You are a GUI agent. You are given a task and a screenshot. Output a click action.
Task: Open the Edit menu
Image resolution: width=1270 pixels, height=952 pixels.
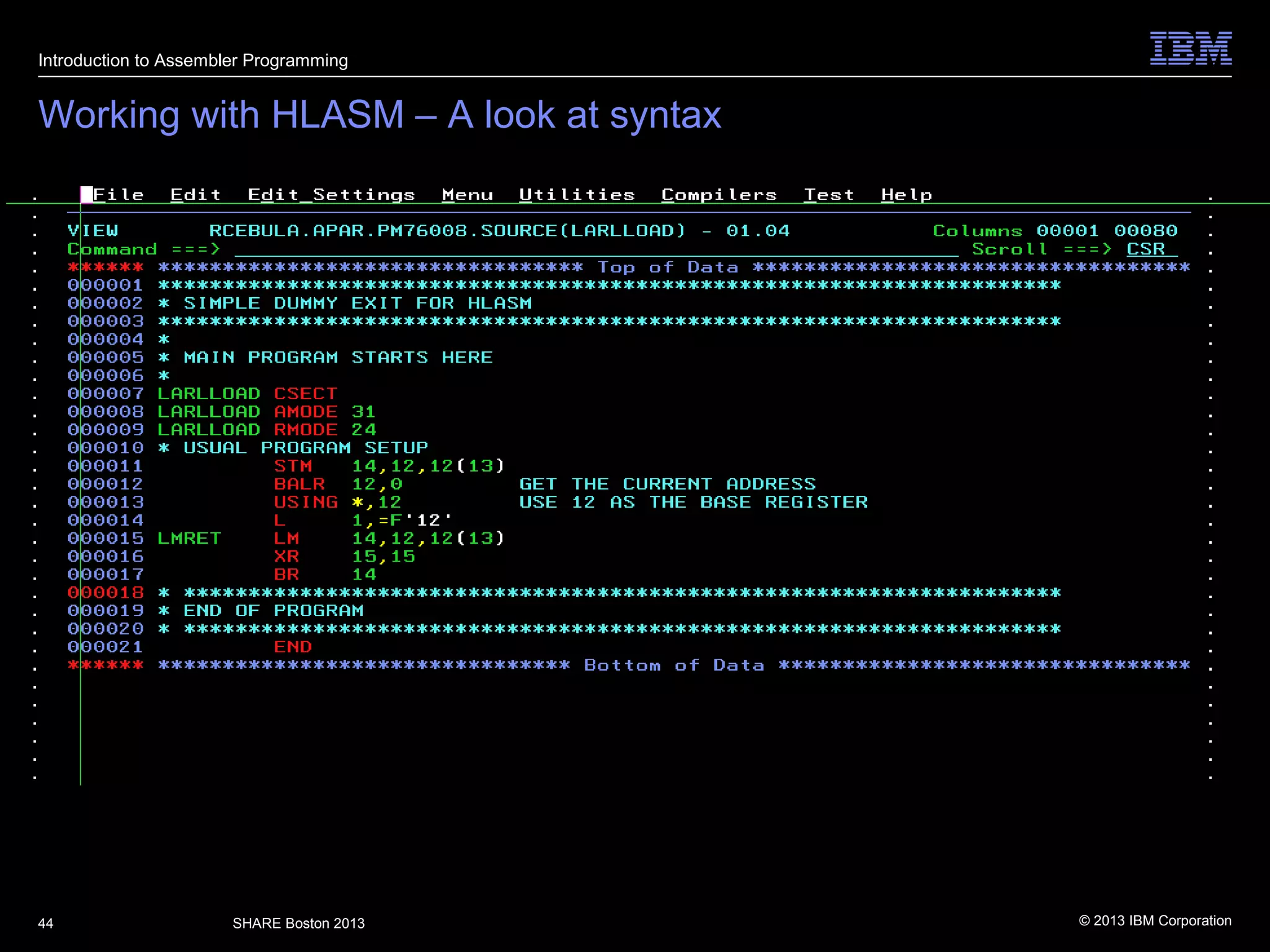tap(195, 195)
